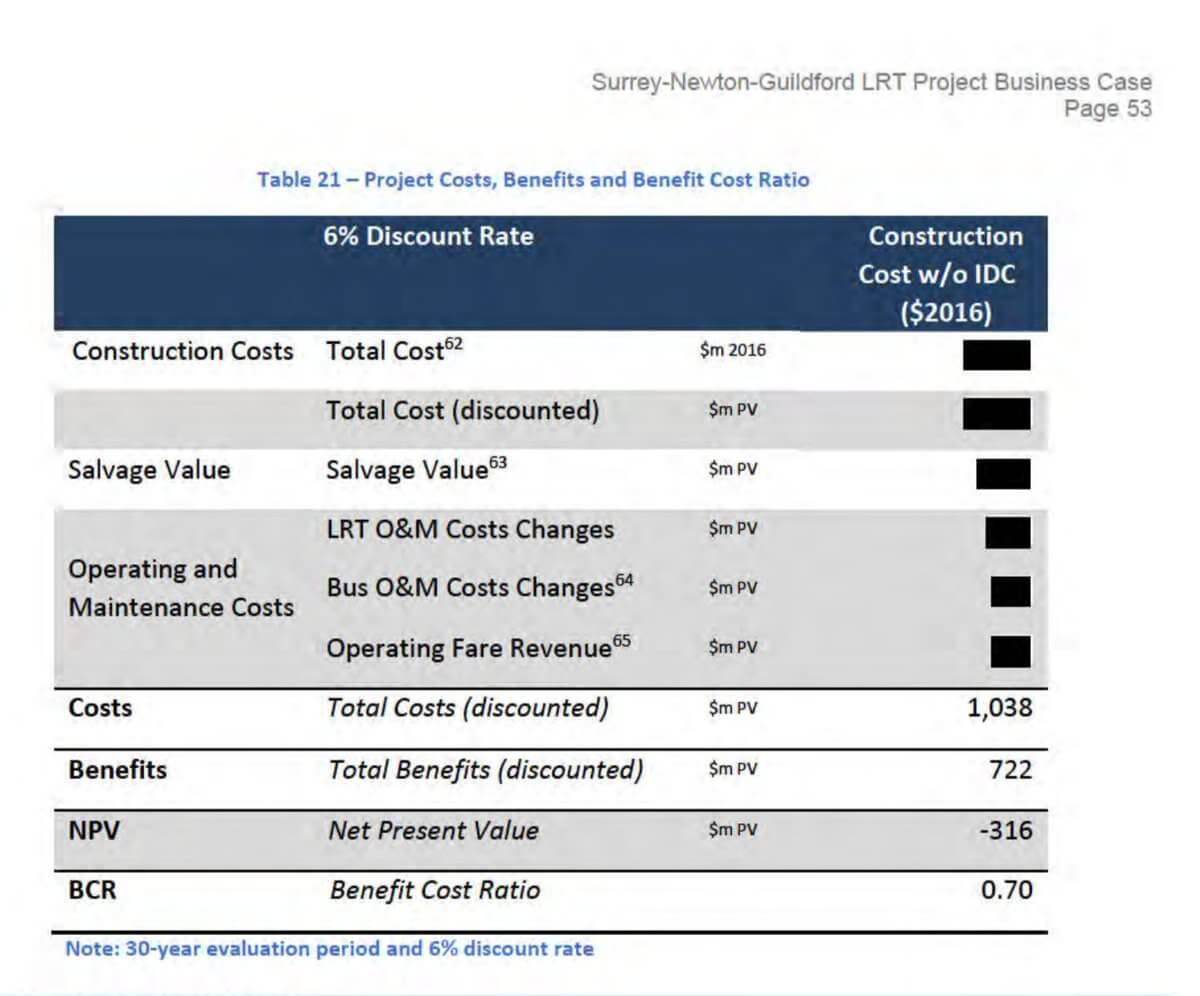
Task: Select the 6% Discount Rate header
Action: tap(428, 236)
